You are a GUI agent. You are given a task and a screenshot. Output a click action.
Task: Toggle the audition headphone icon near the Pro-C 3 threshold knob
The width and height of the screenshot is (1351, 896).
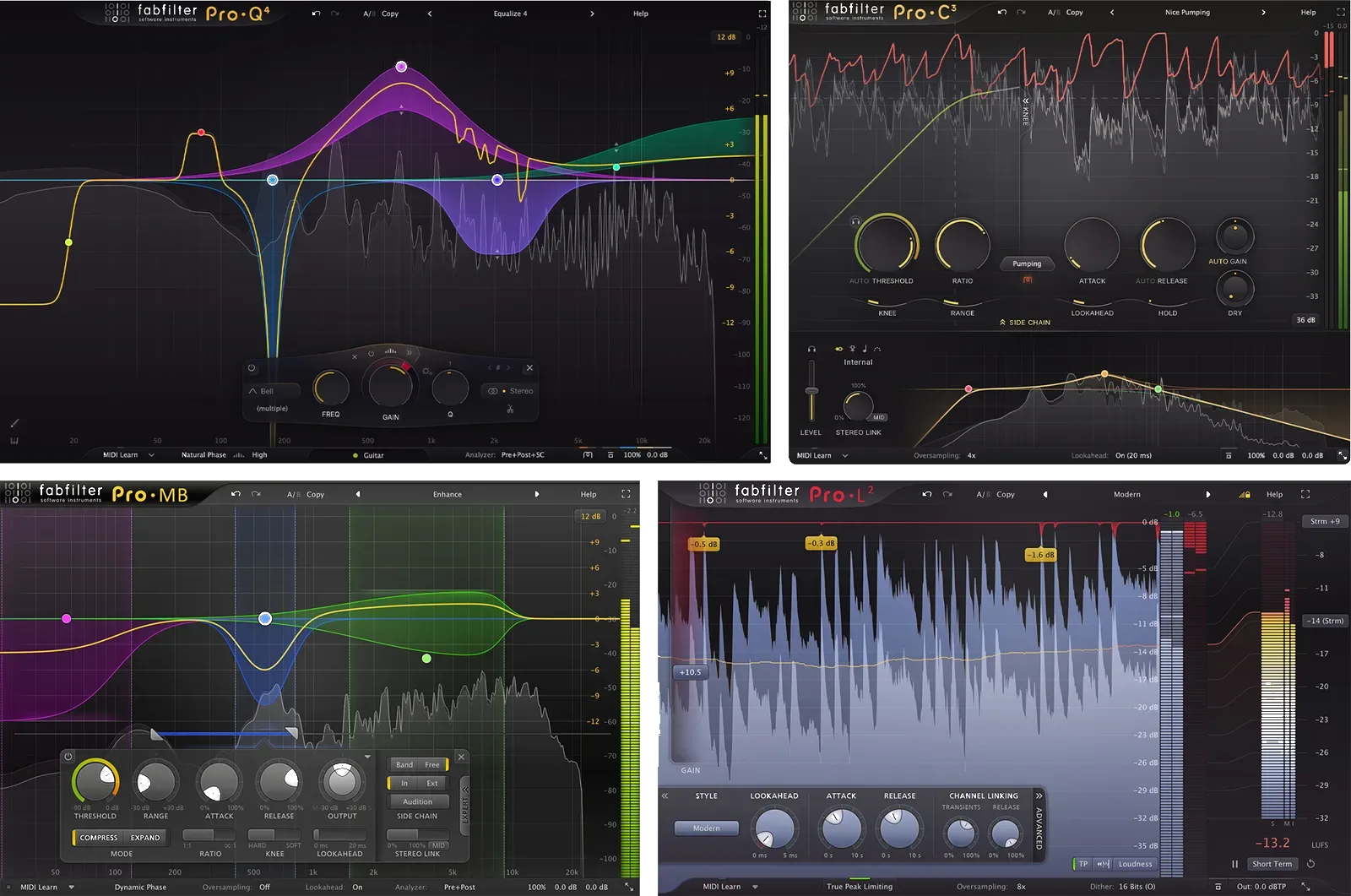click(x=855, y=221)
